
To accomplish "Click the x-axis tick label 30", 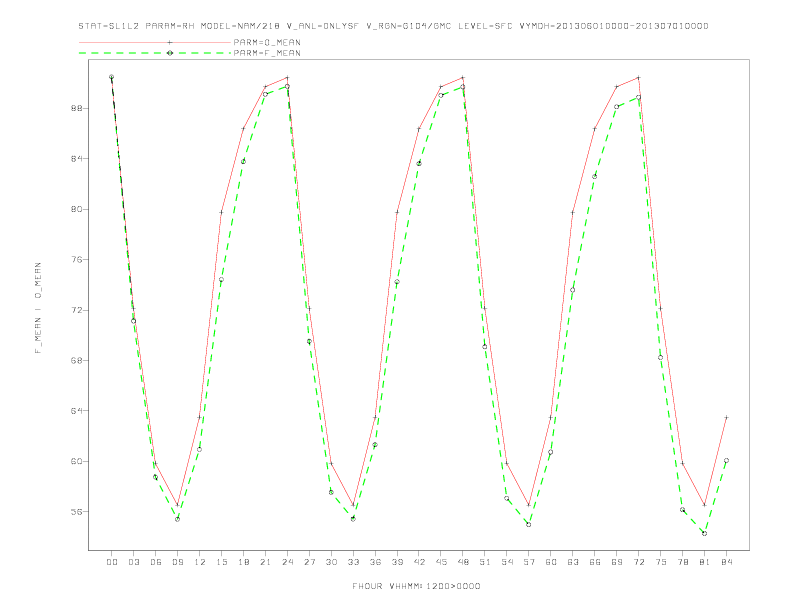I will coord(331,562).
